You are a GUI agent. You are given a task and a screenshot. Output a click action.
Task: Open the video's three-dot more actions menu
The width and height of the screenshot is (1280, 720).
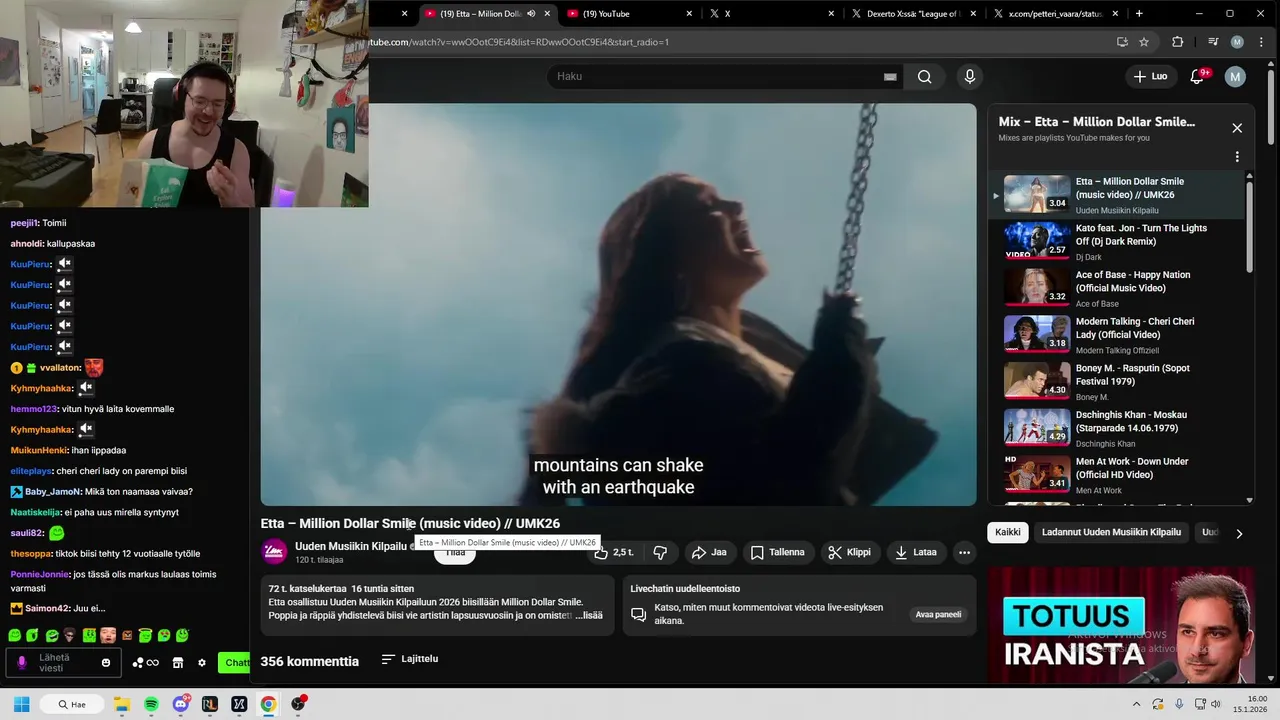(964, 552)
